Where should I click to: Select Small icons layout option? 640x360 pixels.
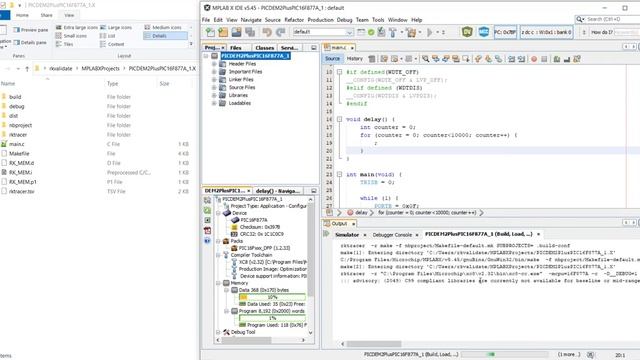[71, 36]
